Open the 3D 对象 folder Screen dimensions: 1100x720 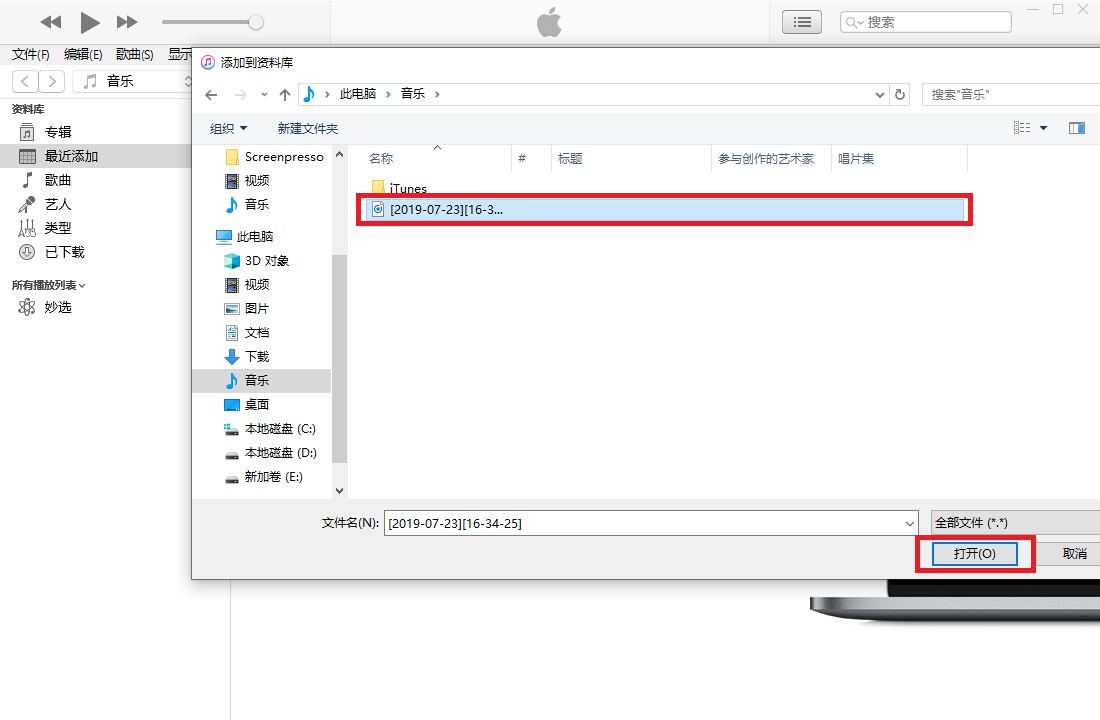coord(266,261)
